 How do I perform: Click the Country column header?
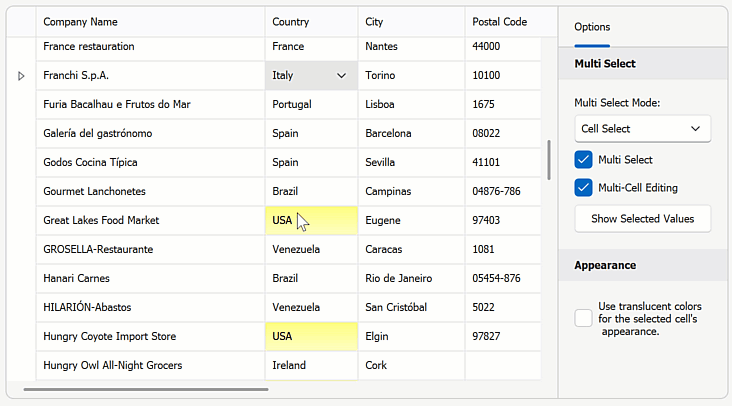pyautogui.click(x=311, y=22)
